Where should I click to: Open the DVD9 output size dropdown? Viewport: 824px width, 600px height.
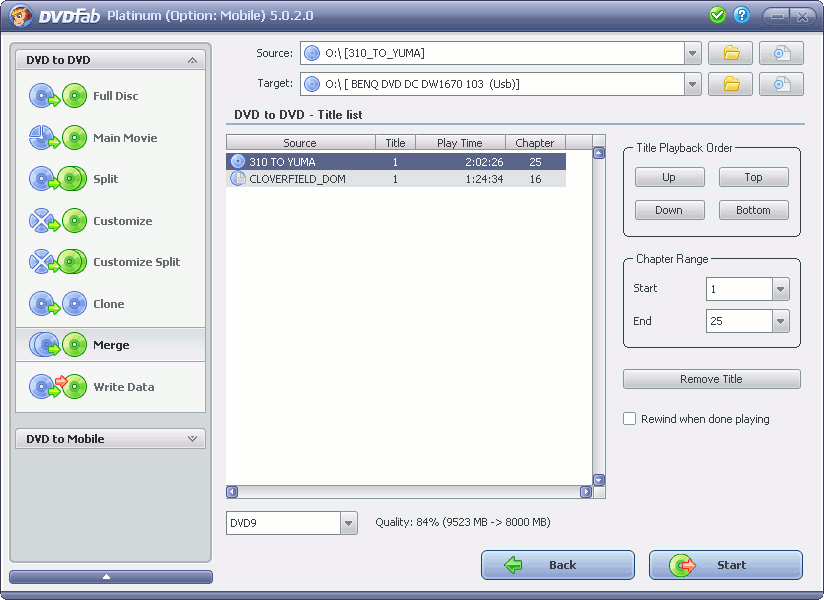click(348, 523)
